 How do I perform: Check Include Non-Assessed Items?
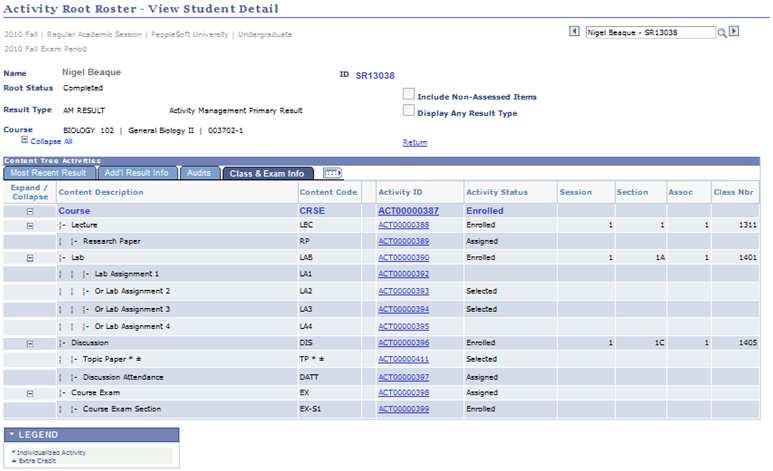(408, 94)
